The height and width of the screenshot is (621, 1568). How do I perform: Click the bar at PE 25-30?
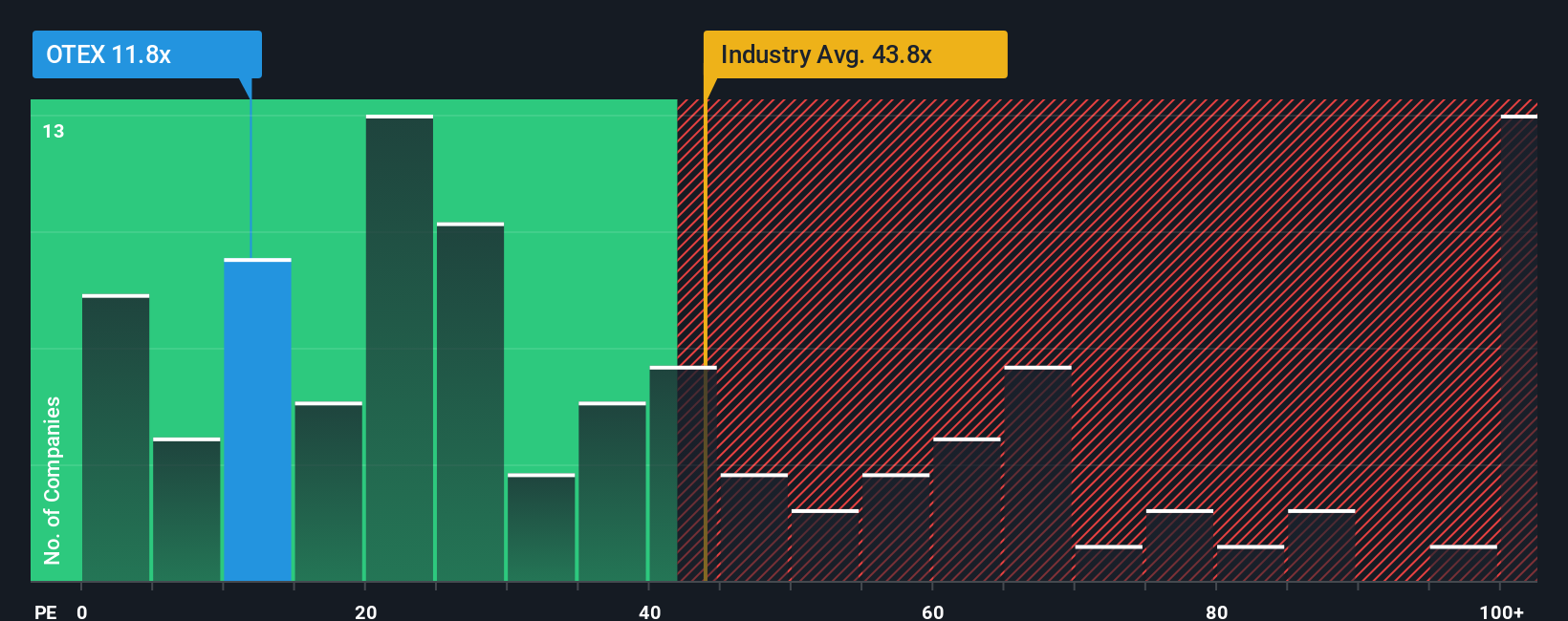[470, 401]
